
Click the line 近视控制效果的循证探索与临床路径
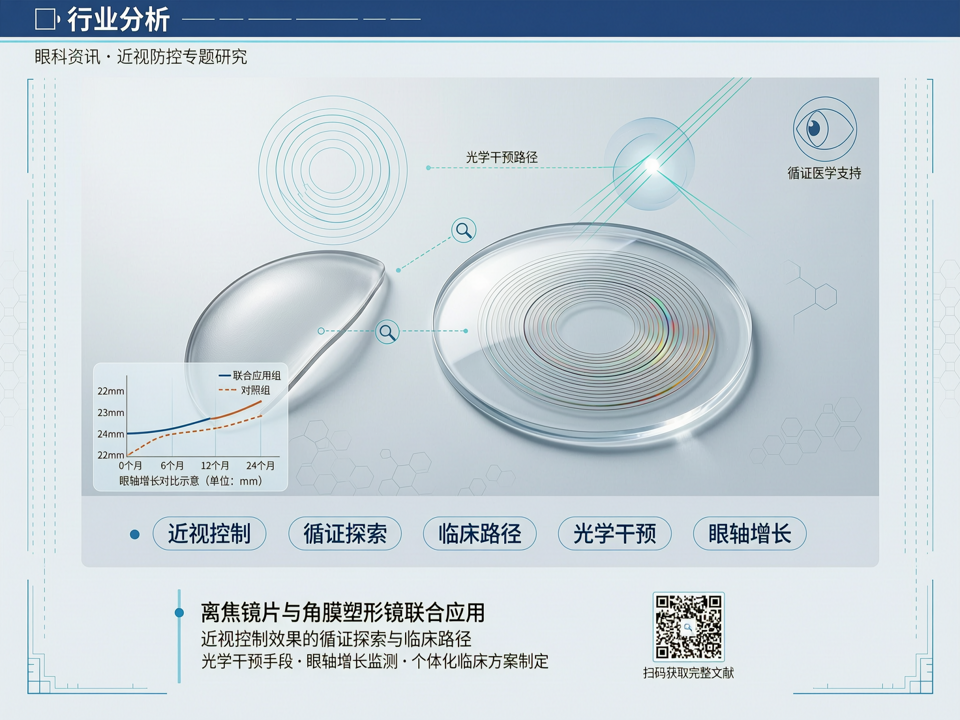pyautogui.click(x=336, y=639)
